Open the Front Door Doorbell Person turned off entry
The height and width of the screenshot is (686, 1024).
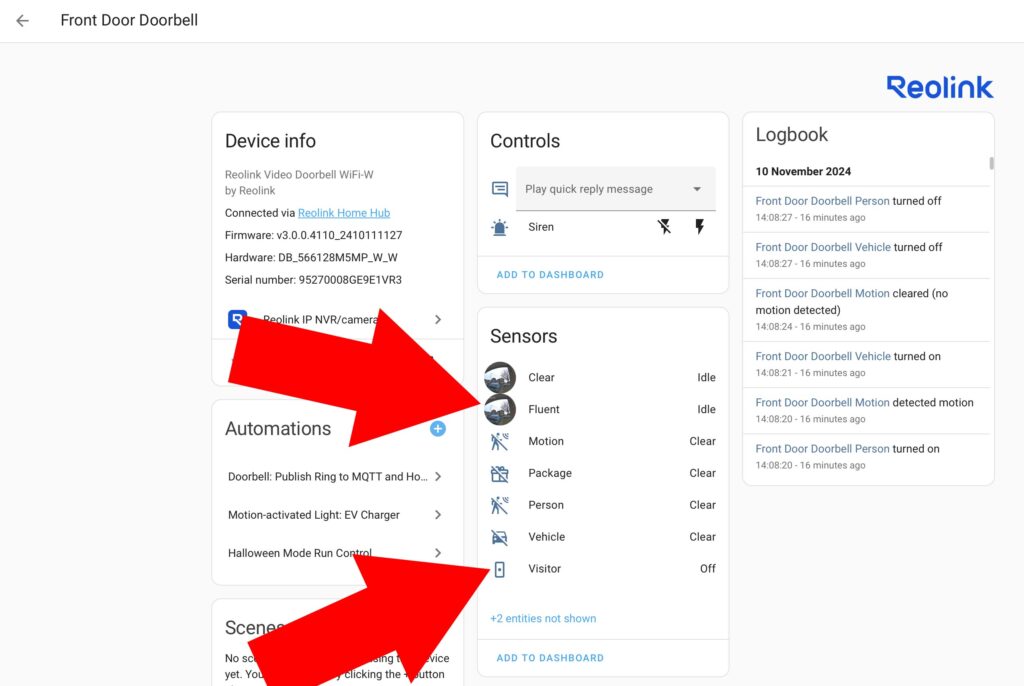[x=866, y=209]
